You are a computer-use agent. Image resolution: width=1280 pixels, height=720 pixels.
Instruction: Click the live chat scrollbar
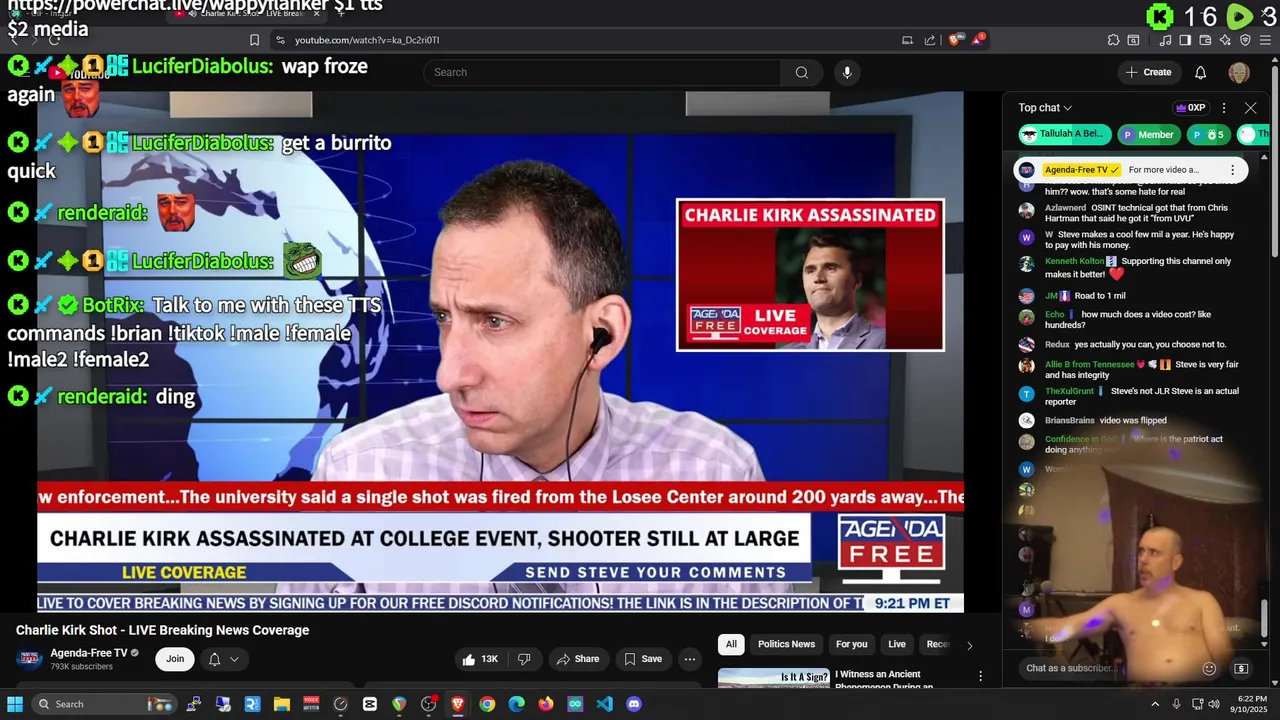coord(1264,618)
